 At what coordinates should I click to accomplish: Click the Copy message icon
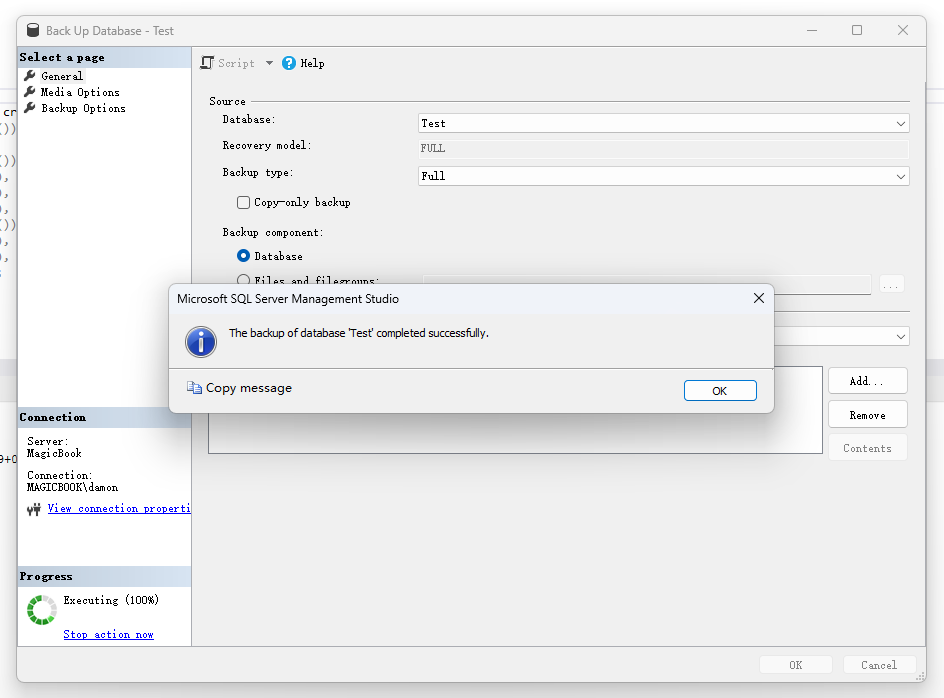click(194, 387)
